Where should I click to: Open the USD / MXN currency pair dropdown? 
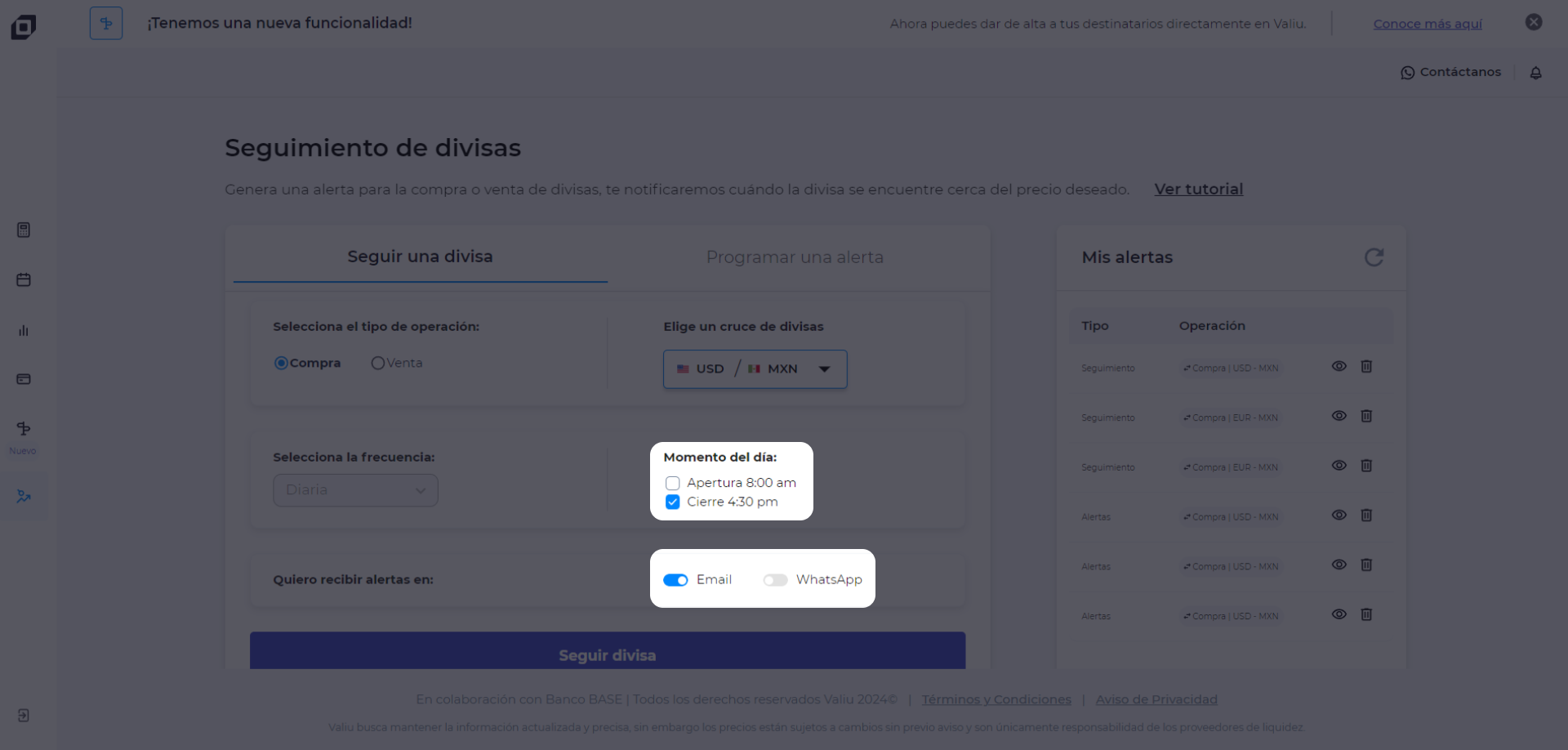[755, 369]
